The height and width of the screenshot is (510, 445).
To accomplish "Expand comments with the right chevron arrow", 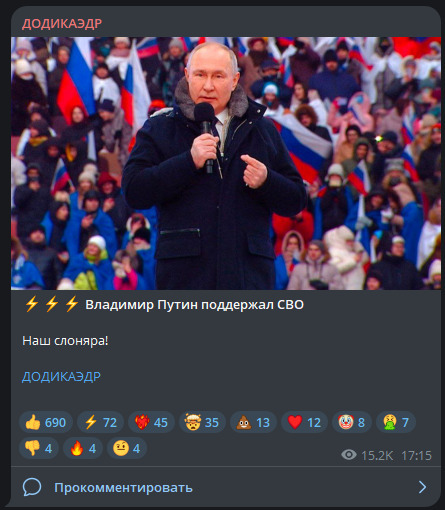I will [422, 487].
